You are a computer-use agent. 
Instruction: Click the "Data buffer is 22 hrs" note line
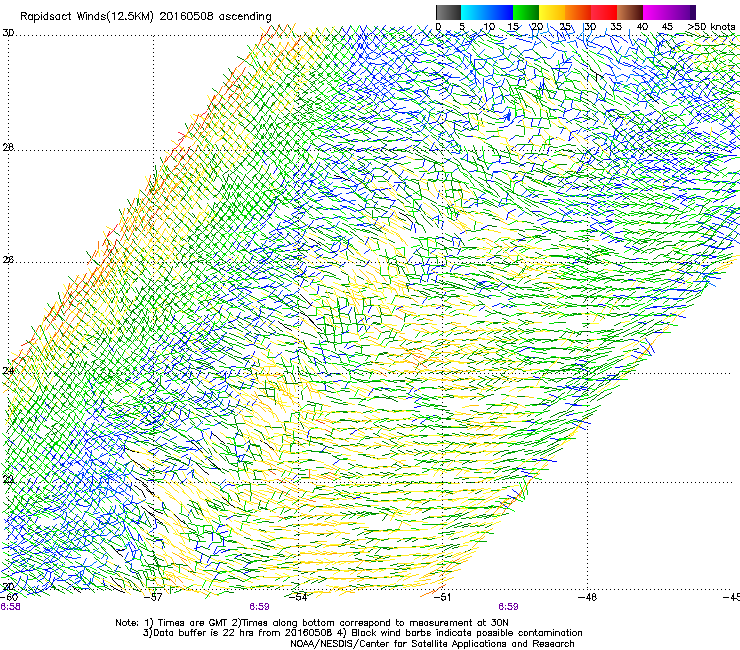tap(362, 633)
